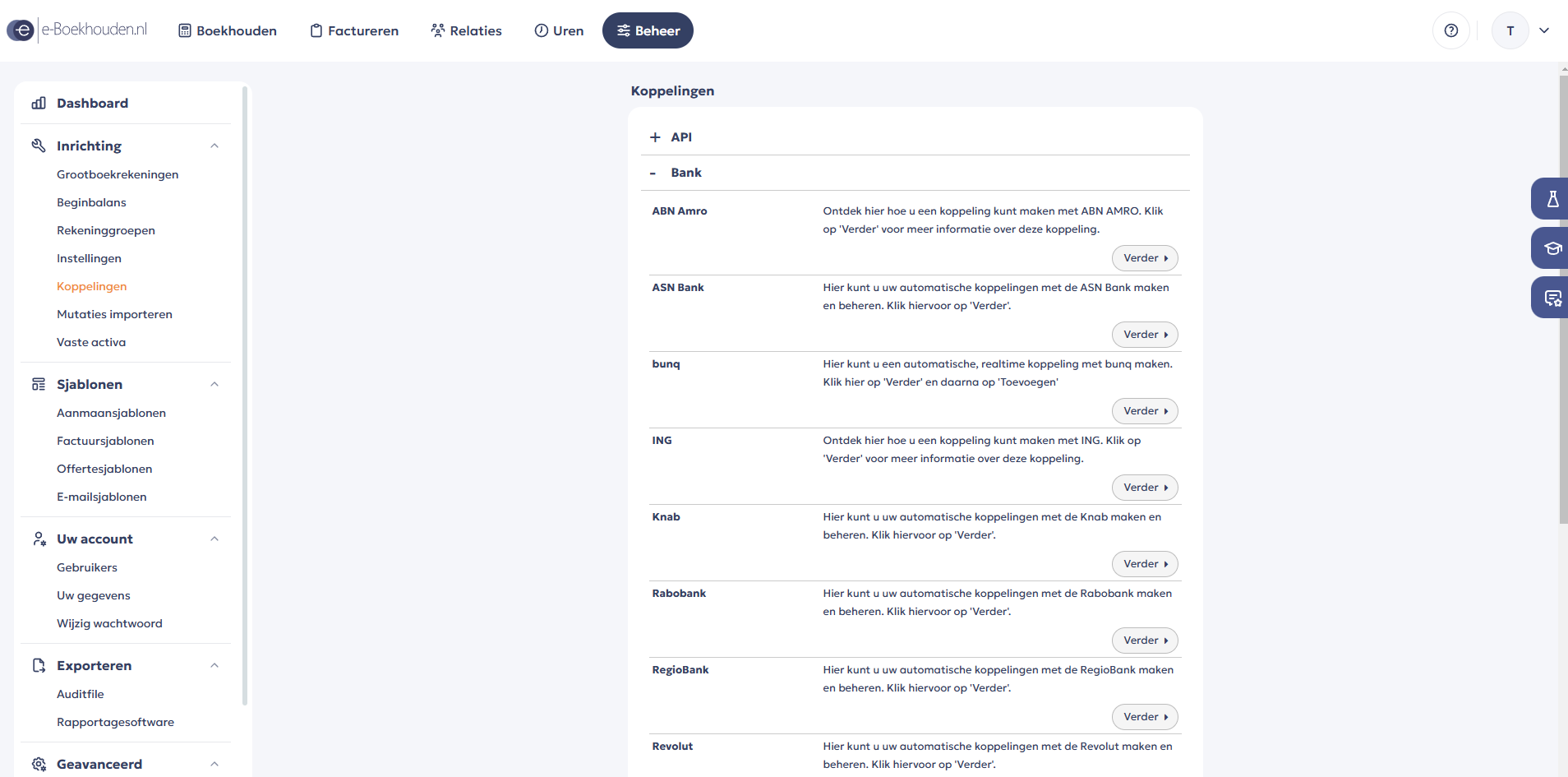The width and height of the screenshot is (1568, 777).
Task: Click the user avatar labeled T
Action: [x=1510, y=30]
